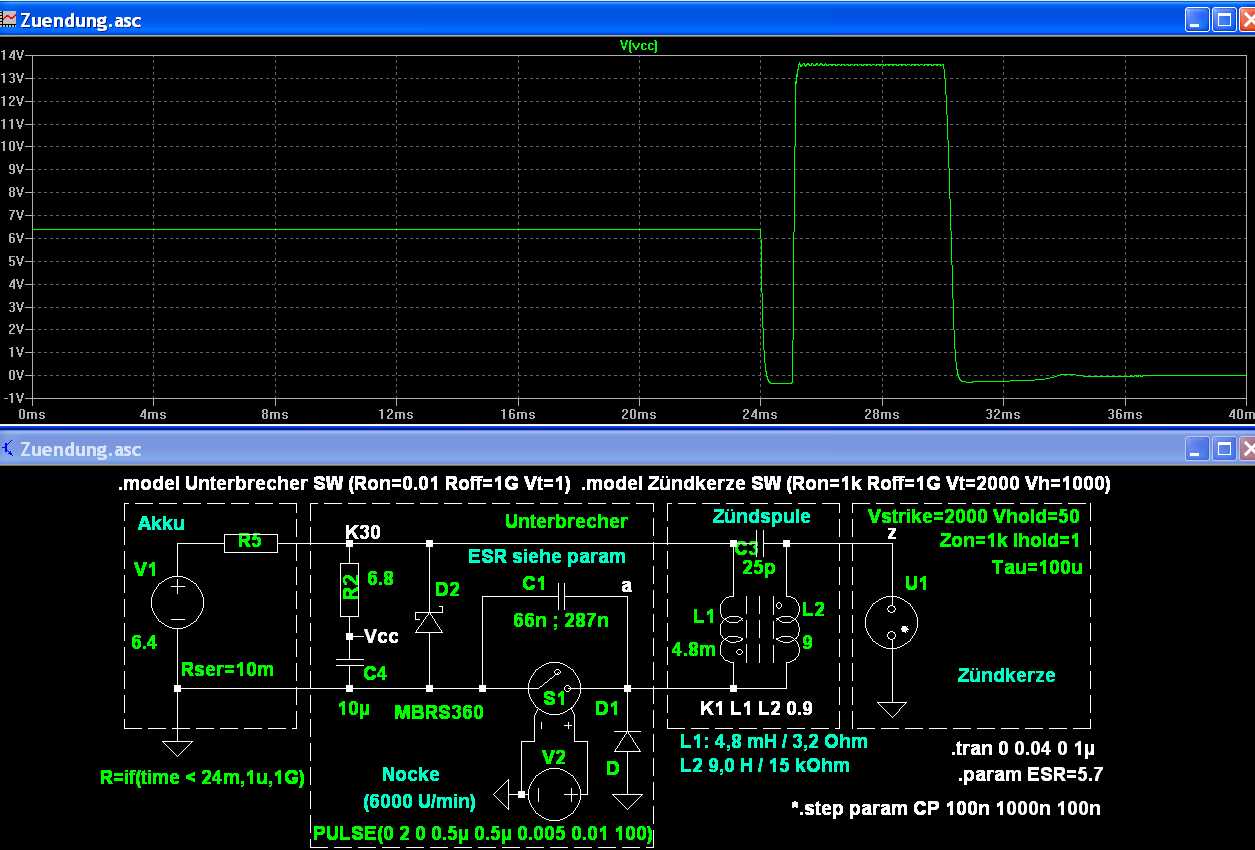The image size is (1255, 850).
Task: Click the K1 L1 L2 0.9 coupling statement
Action: tap(755, 708)
